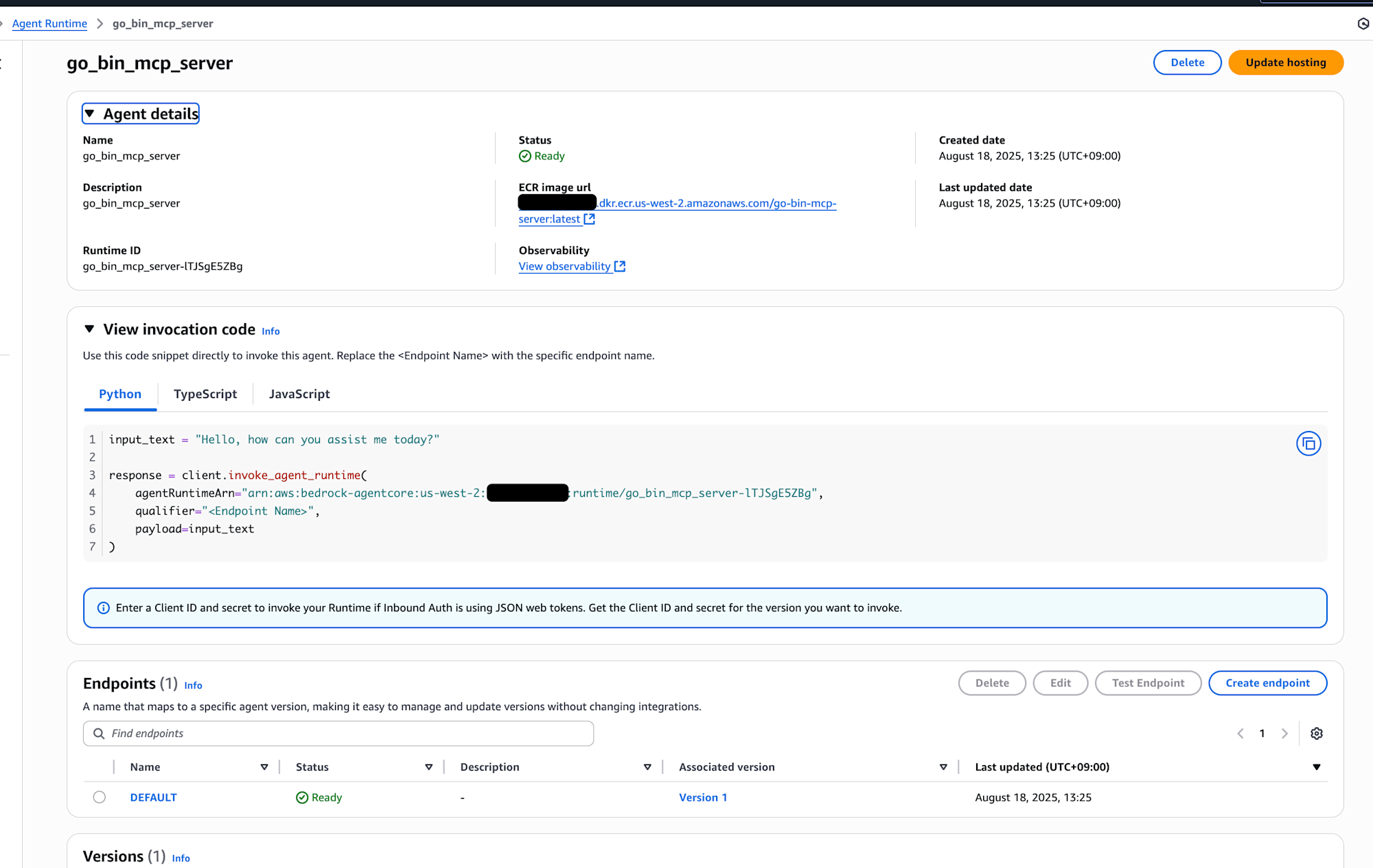Switch to the TypeScript code tab
This screenshot has height=868, width=1373.
[x=205, y=394]
